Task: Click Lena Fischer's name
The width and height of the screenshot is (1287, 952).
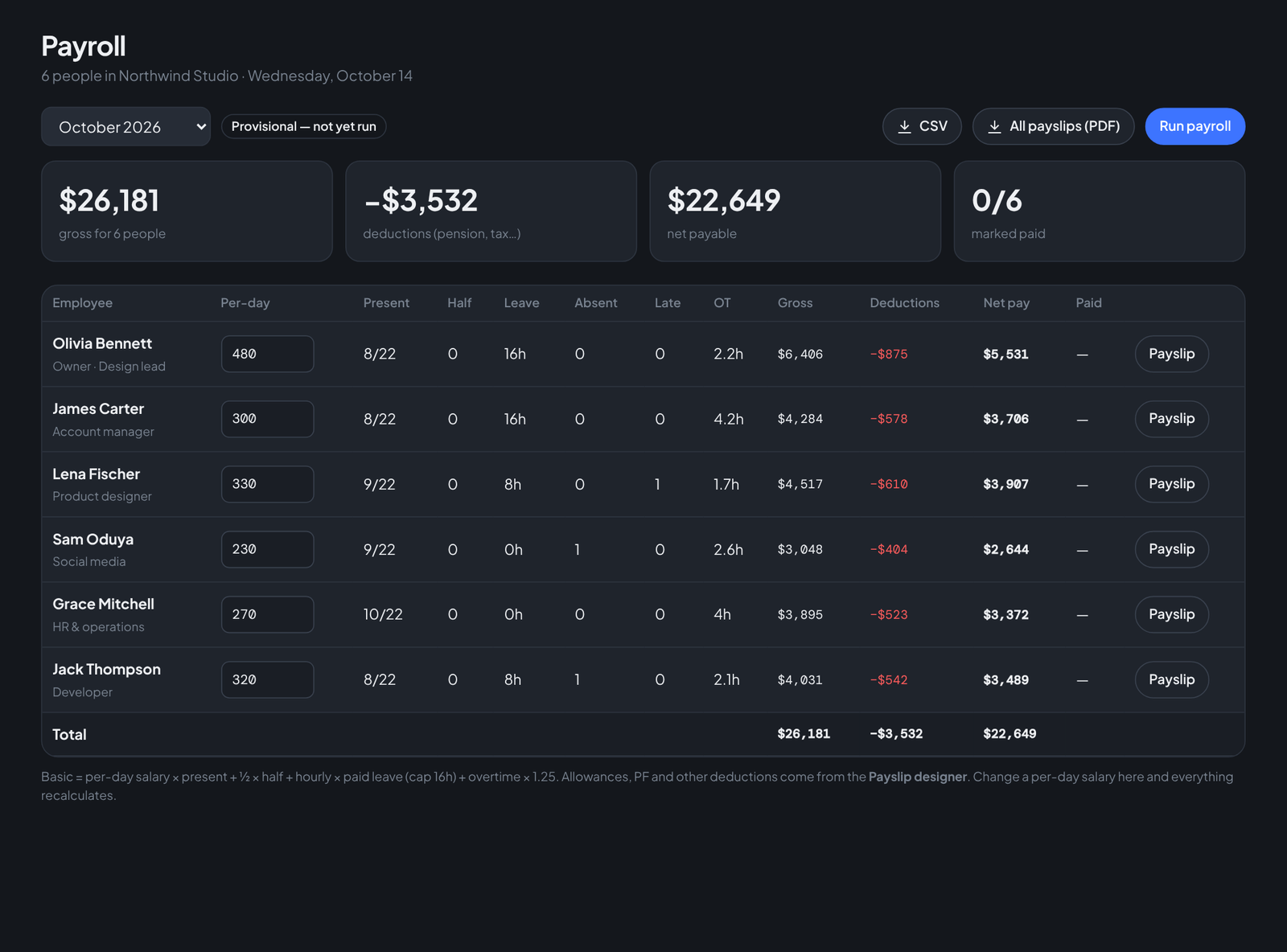Action: point(96,474)
